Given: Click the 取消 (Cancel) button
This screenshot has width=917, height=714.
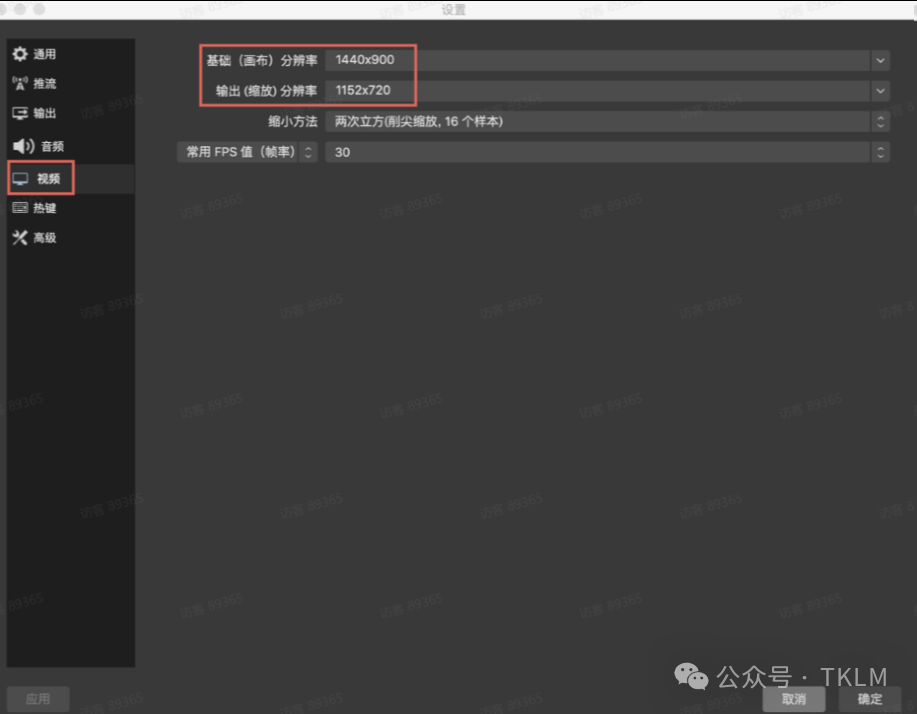Looking at the screenshot, I should coord(793,700).
